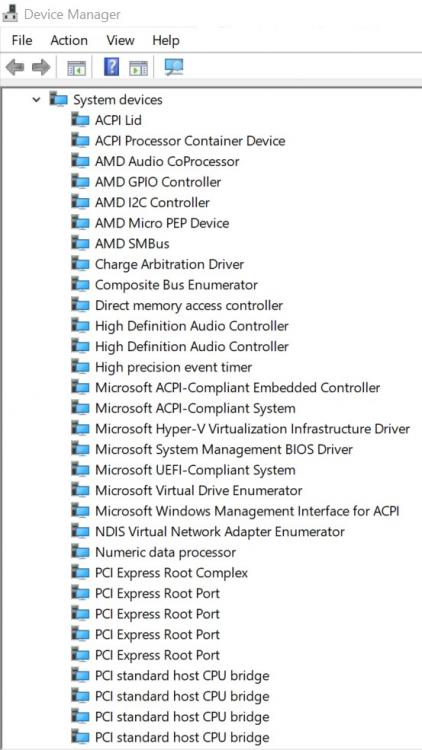Click the Forward arrow toolbar icon
The height and width of the screenshot is (750, 422).
click(41, 67)
